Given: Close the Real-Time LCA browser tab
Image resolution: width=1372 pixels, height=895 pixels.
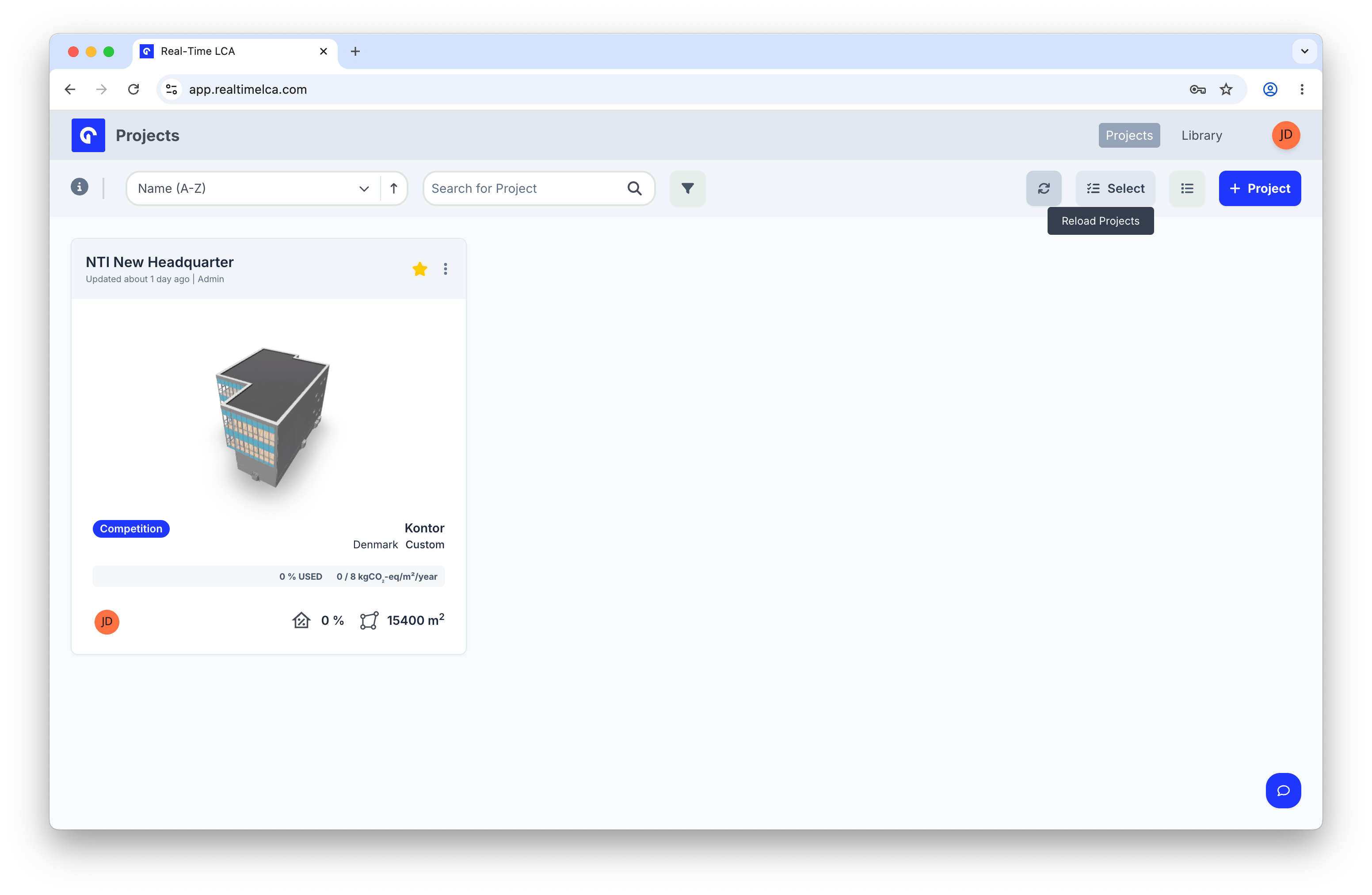Looking at the screenshot, I should 324,51.
